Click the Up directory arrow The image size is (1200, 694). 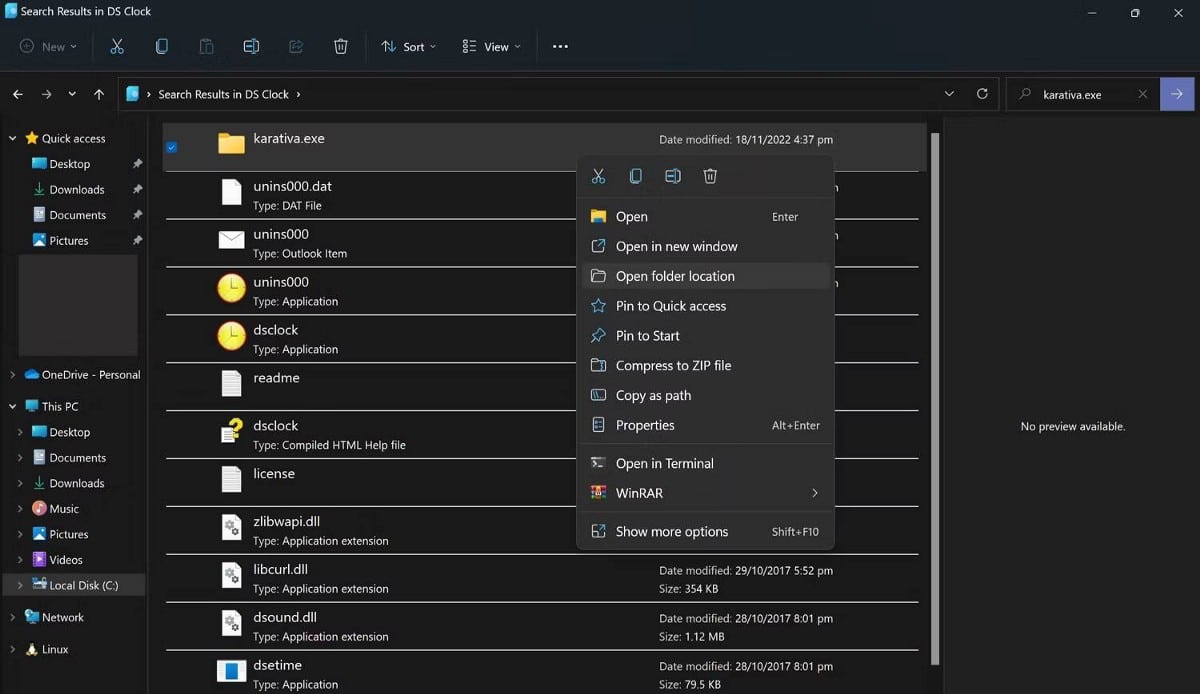(98, 94)
